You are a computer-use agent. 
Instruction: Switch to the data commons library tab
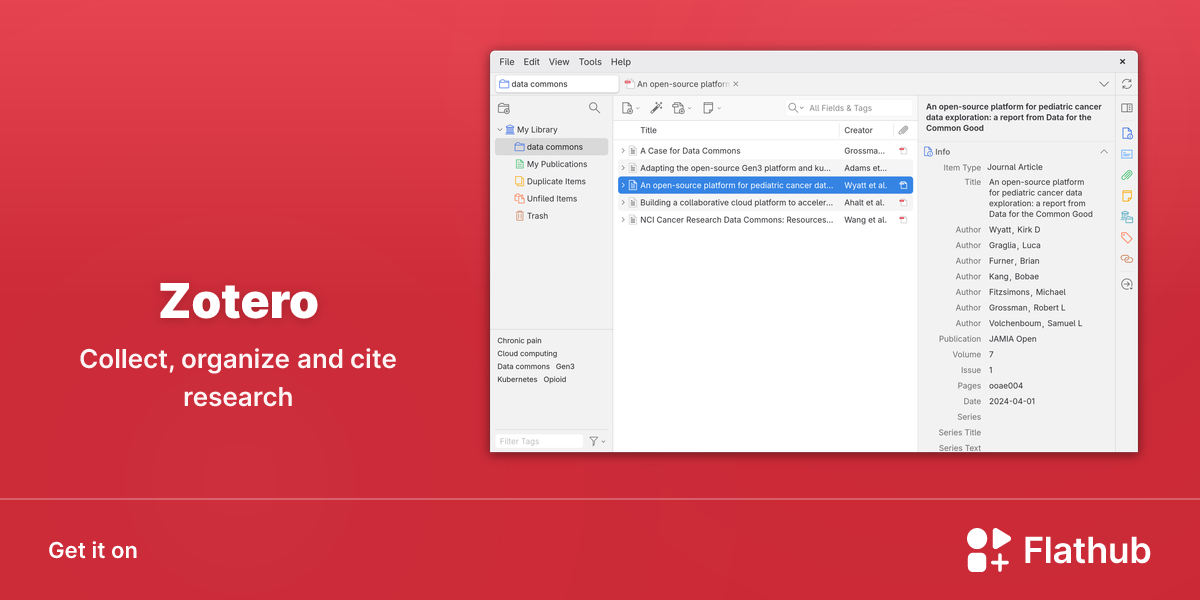[x=557, y=84]
